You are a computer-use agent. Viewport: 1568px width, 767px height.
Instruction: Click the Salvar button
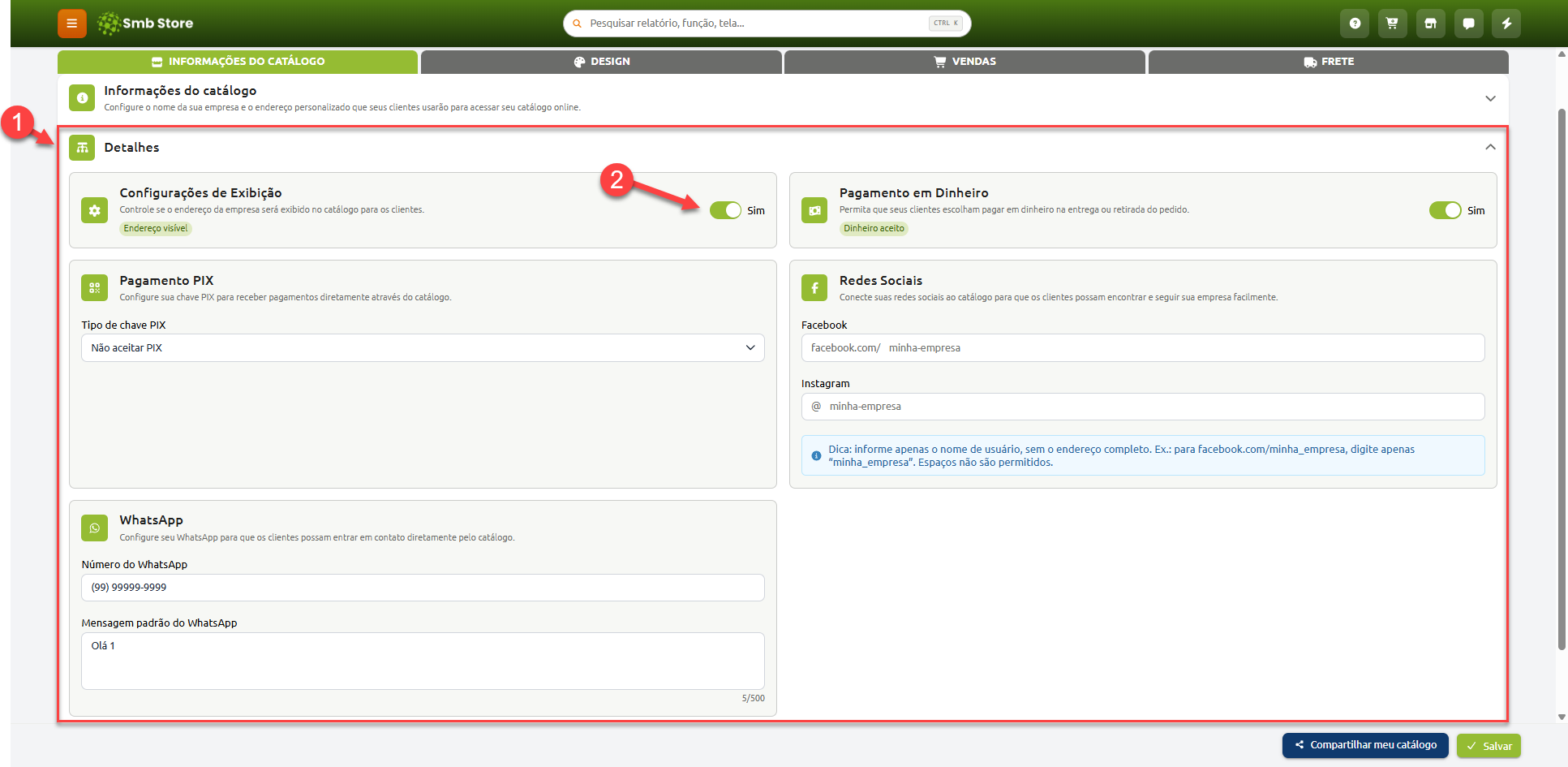tap(1489, 746)
